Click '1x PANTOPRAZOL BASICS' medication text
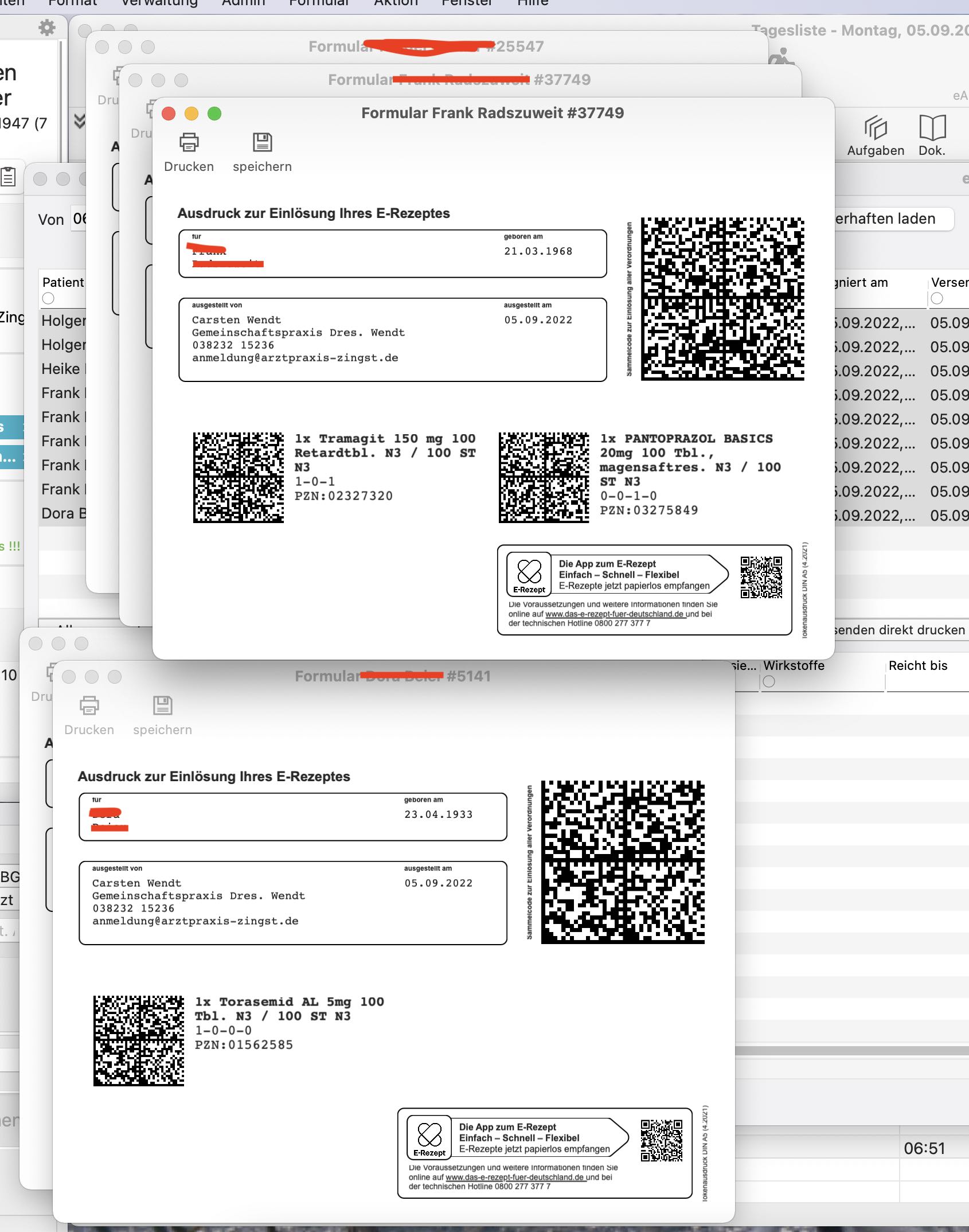This screenshot has width=969, height=1232. [686, 439]
